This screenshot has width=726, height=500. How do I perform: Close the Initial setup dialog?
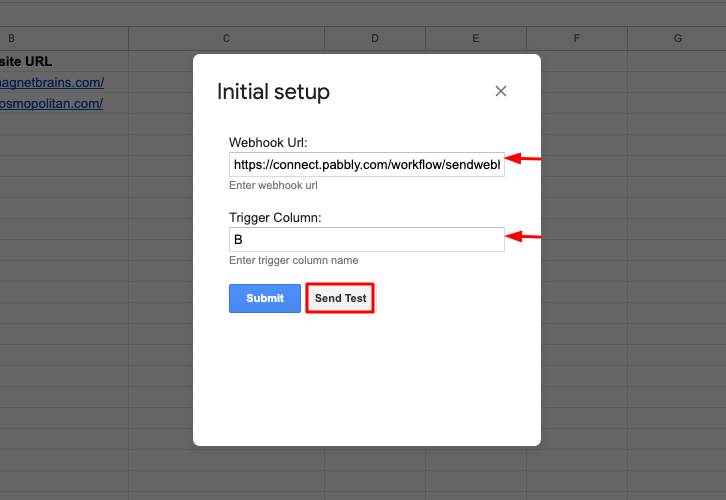coord(501,91)
